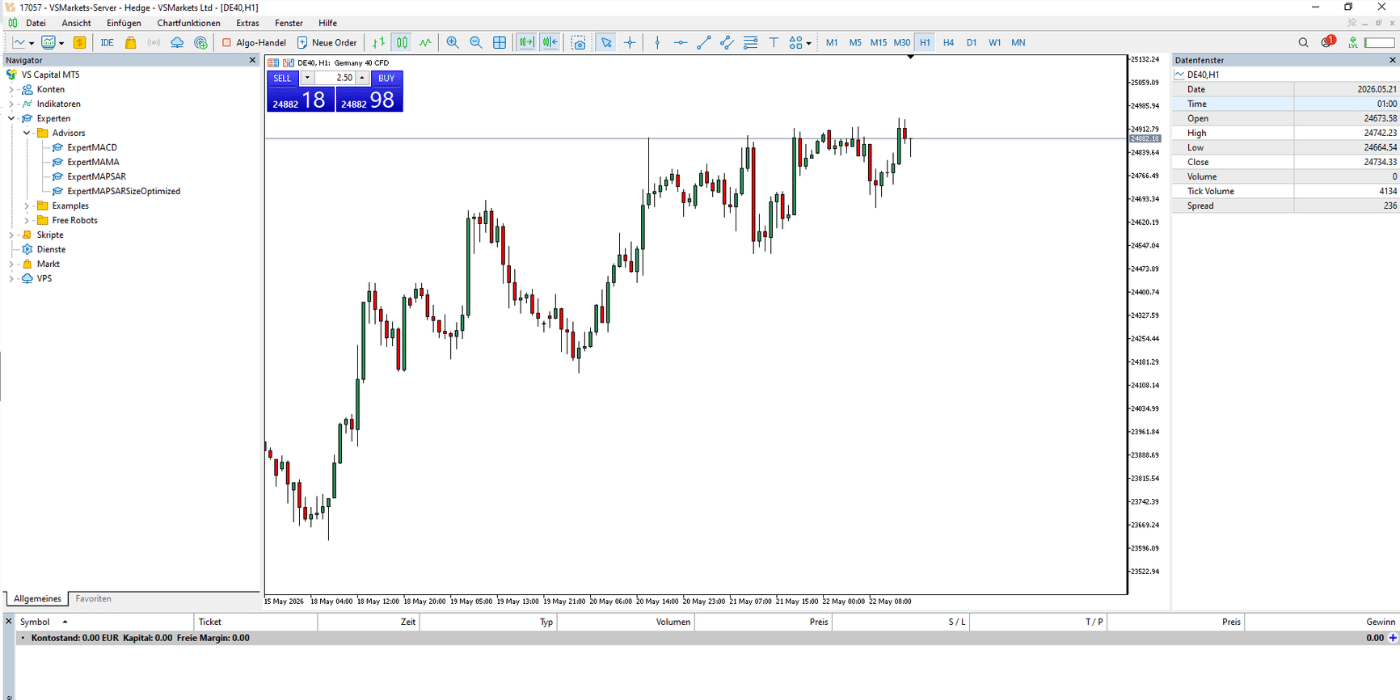This screenshot has width=1400, height=700.
Task: Click the BUY button on chart
Action: [x=386, y=78]
